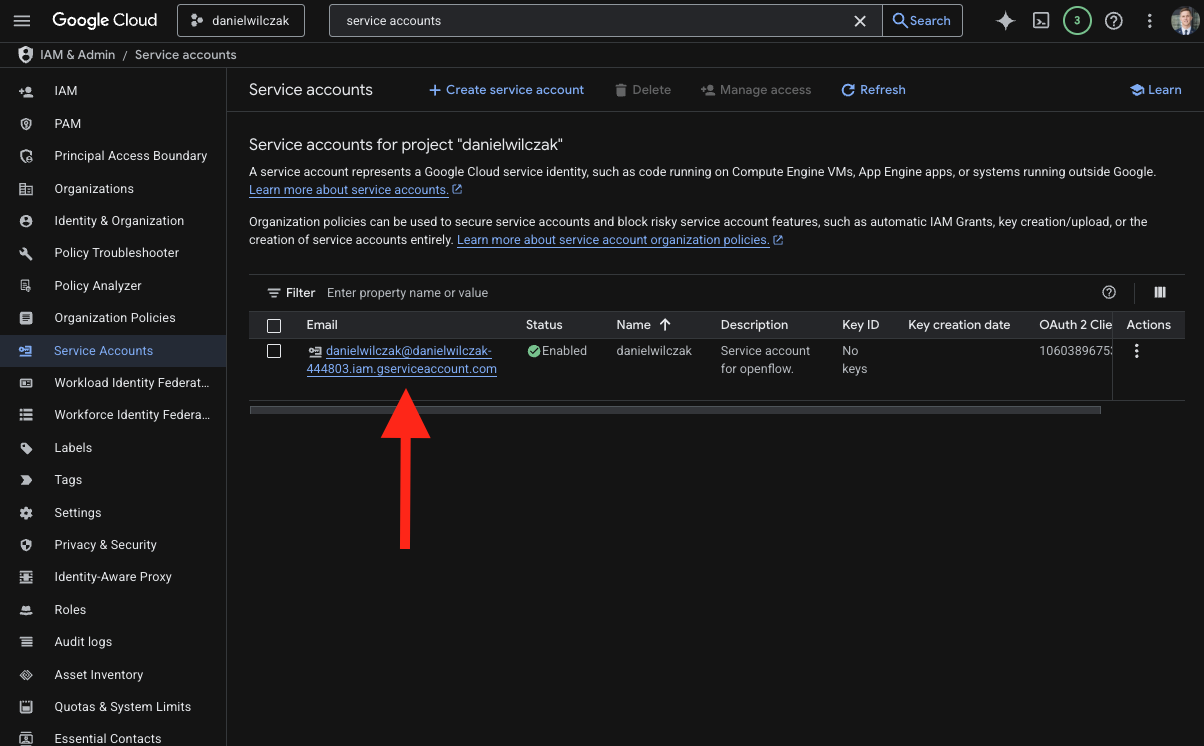The height and width of the screenshot is (746, 1204).
Task: Open Audit logs sidebar item
Action: tap(83, 642)
